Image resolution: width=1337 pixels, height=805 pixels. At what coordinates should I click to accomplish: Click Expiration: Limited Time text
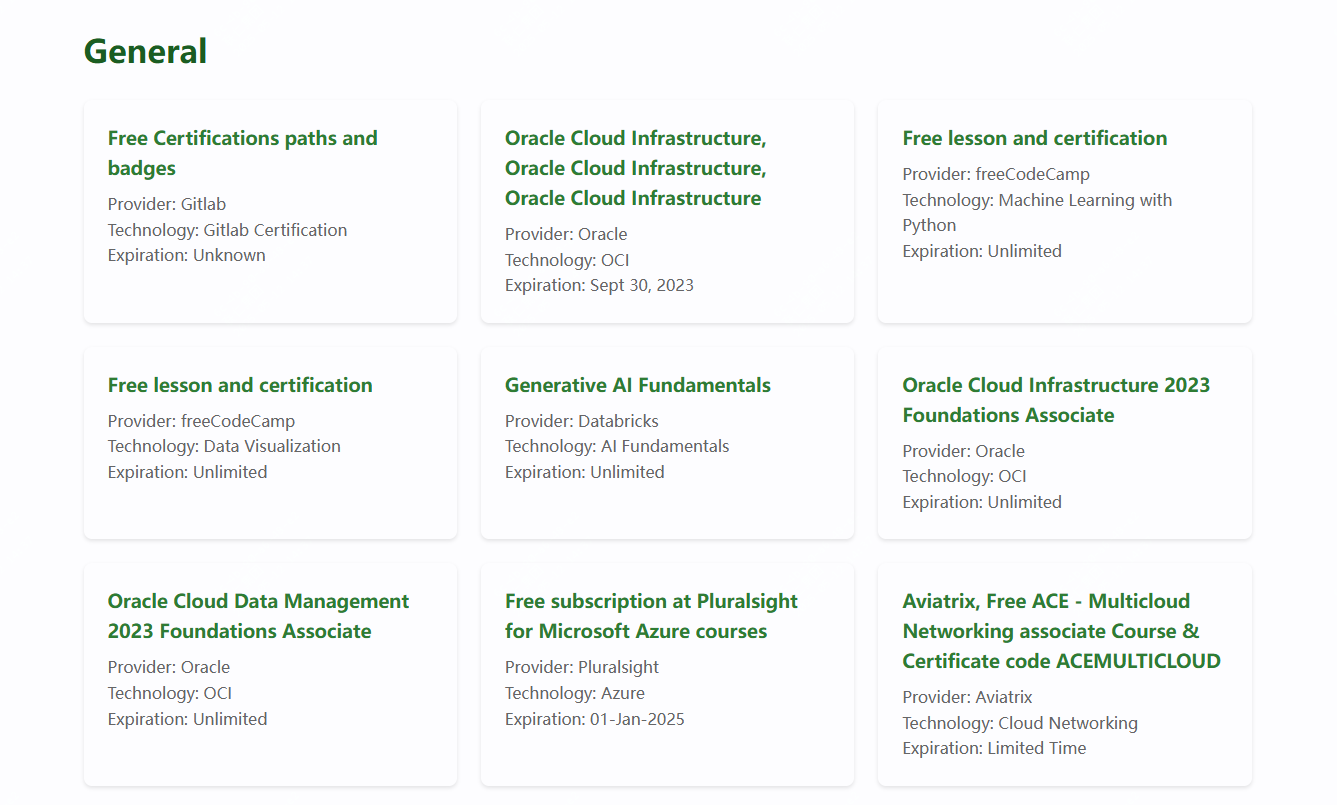(993, 748)
